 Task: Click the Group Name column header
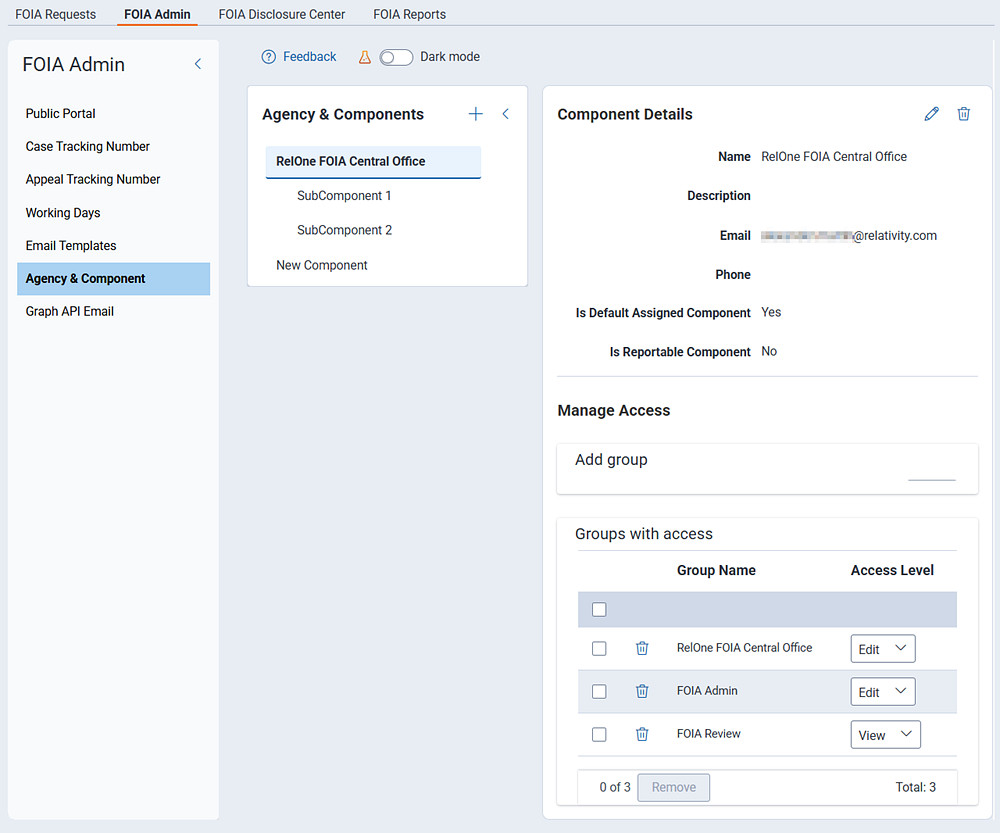point(716,570)
